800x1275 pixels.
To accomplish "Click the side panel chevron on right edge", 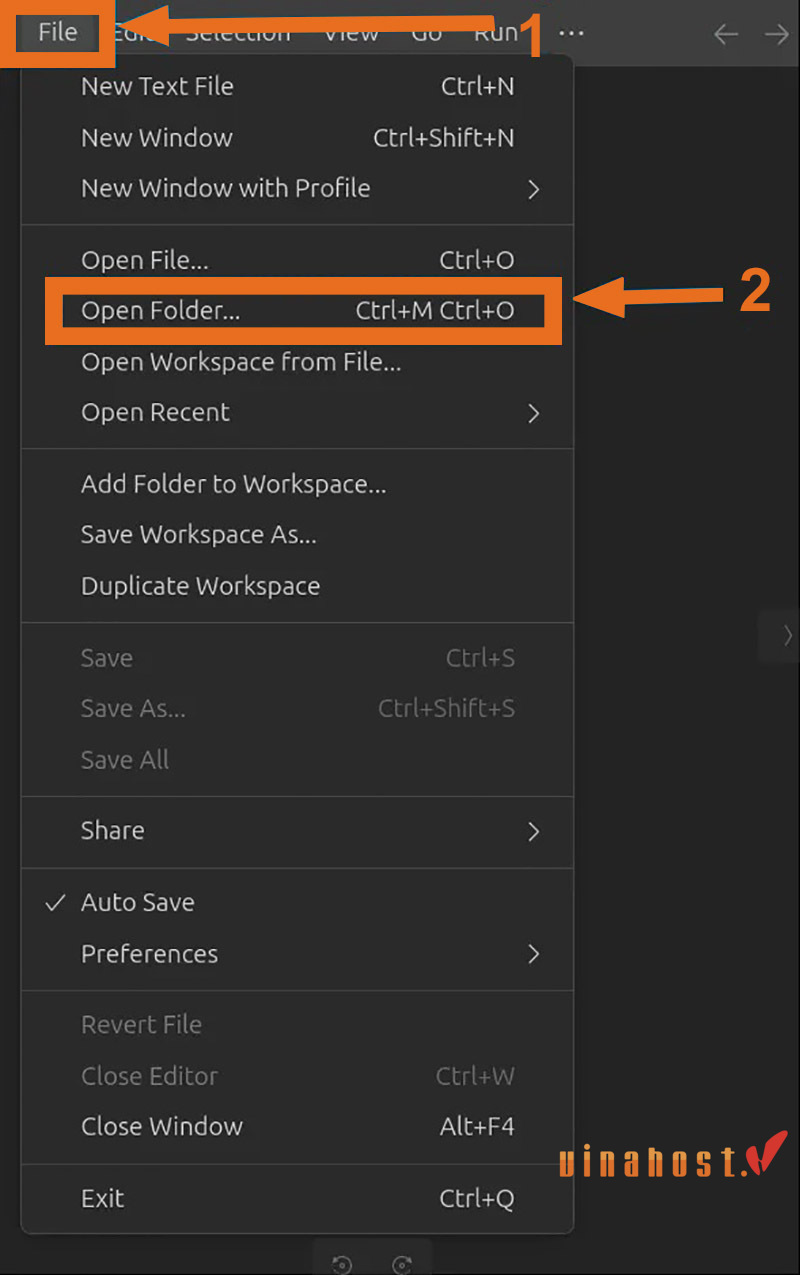I will coord(787,635).
